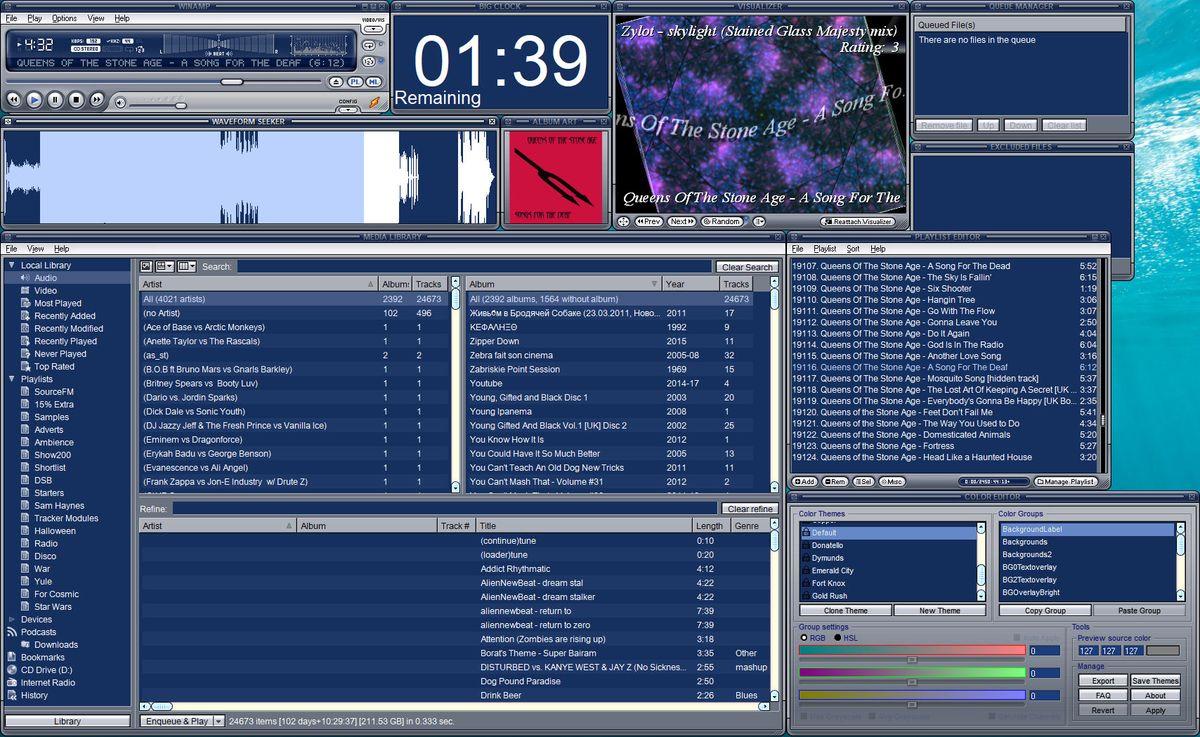Open the view mode dropdown beside Search

coord(165,266)
